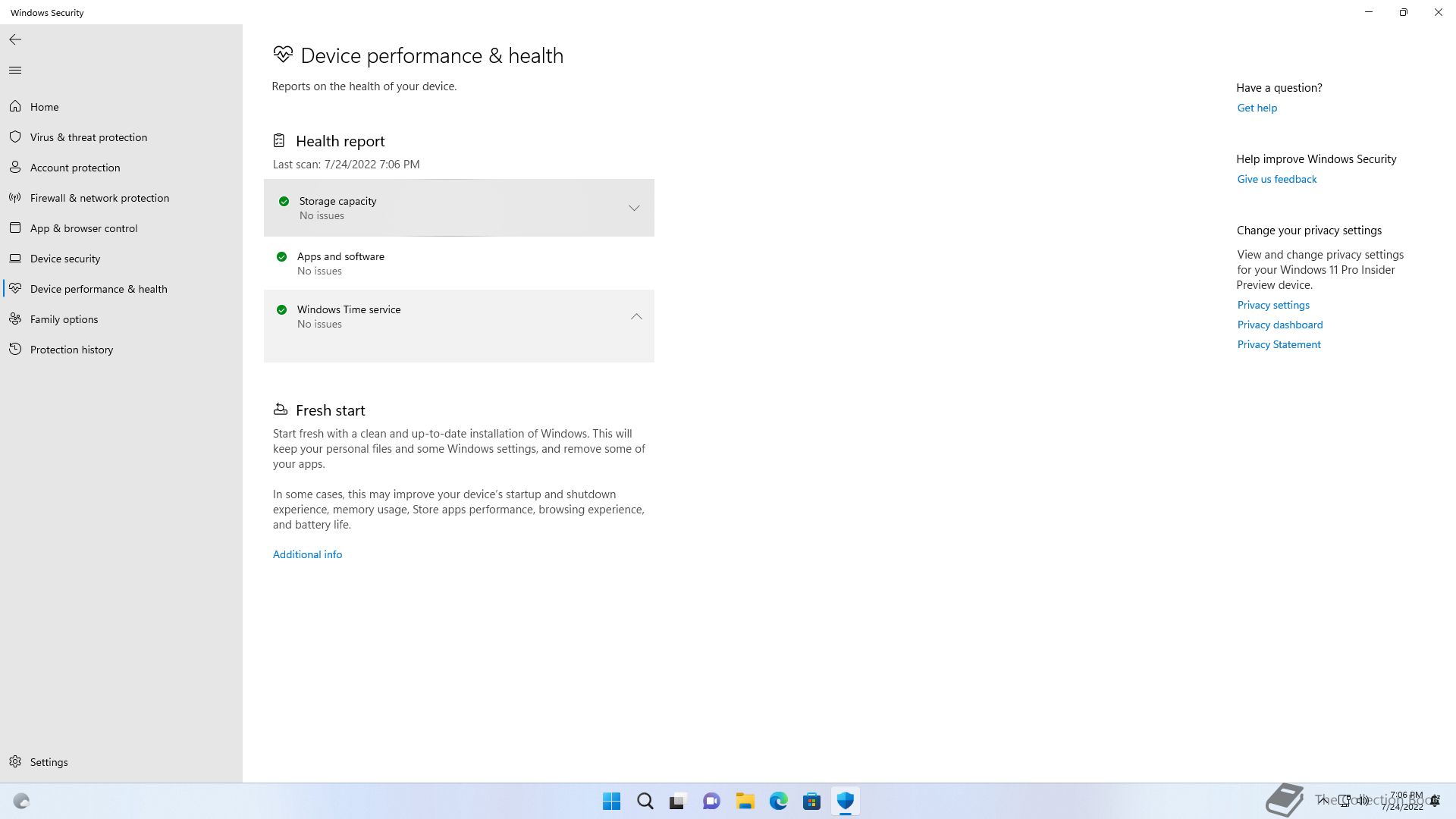
Task: Open Privacy settings link
Action: click(x=1273, y=305)
